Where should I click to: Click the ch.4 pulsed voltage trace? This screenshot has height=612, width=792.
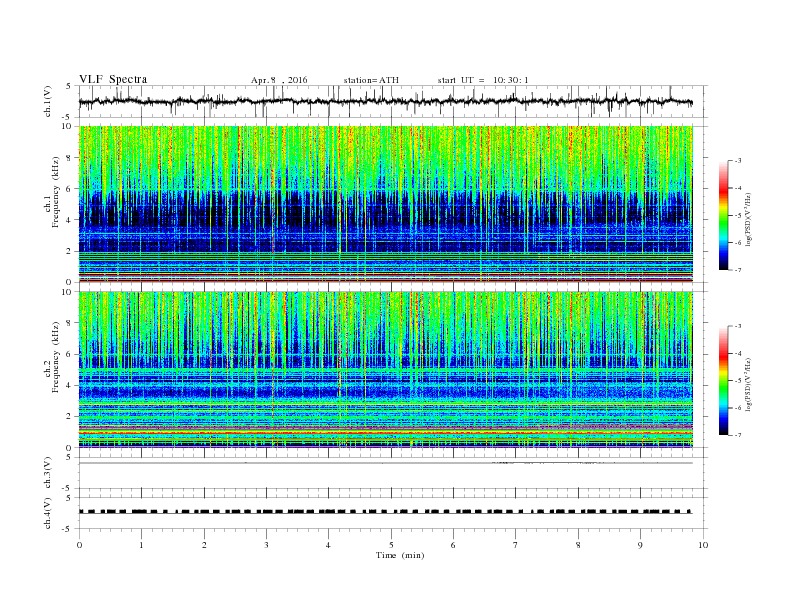coord(386,512)
